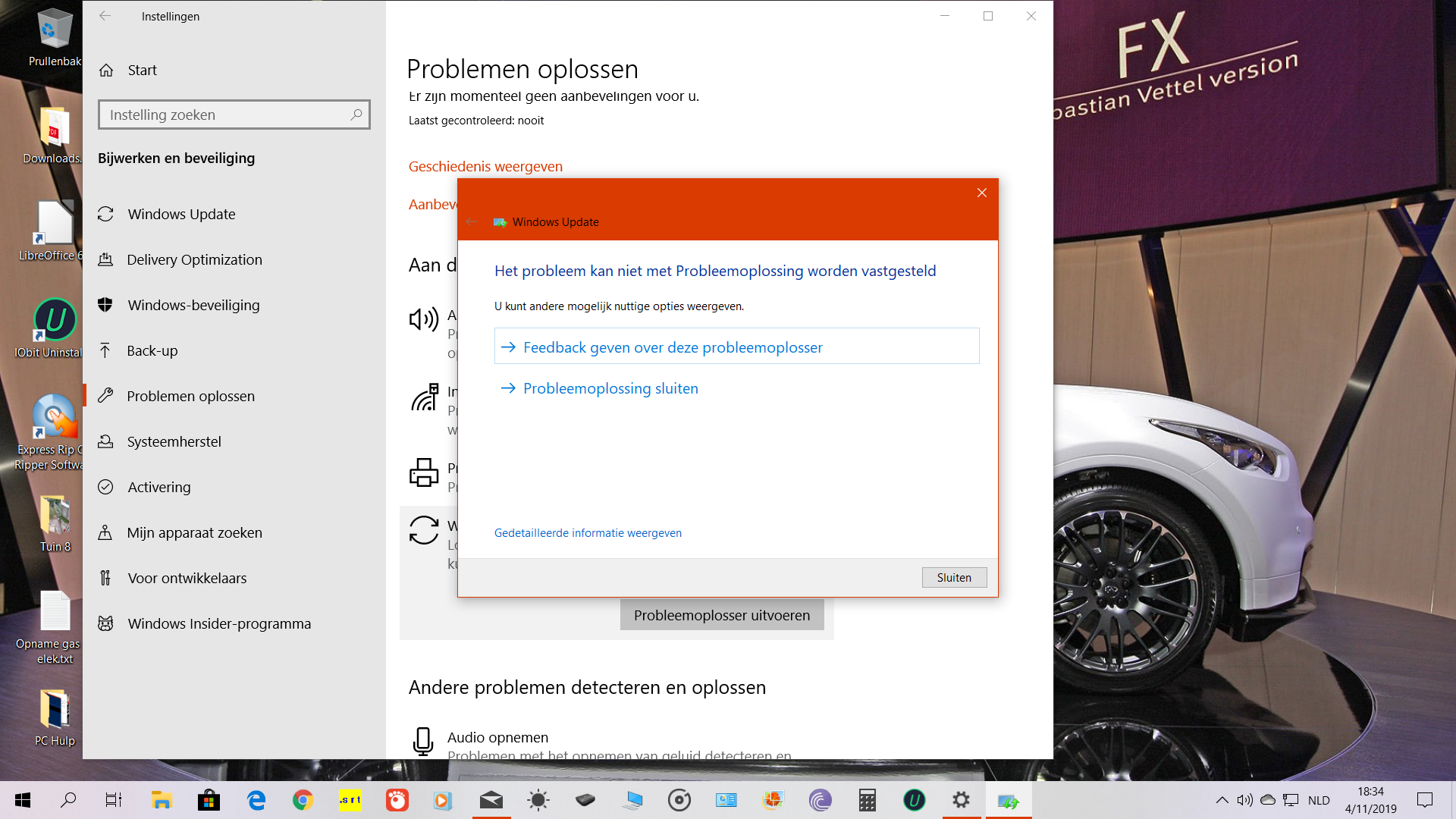Click Geschiedenis weergeven link
The width and height of the screenshot is (1456, 819).
pyautogui.click(x=485, y=166)
